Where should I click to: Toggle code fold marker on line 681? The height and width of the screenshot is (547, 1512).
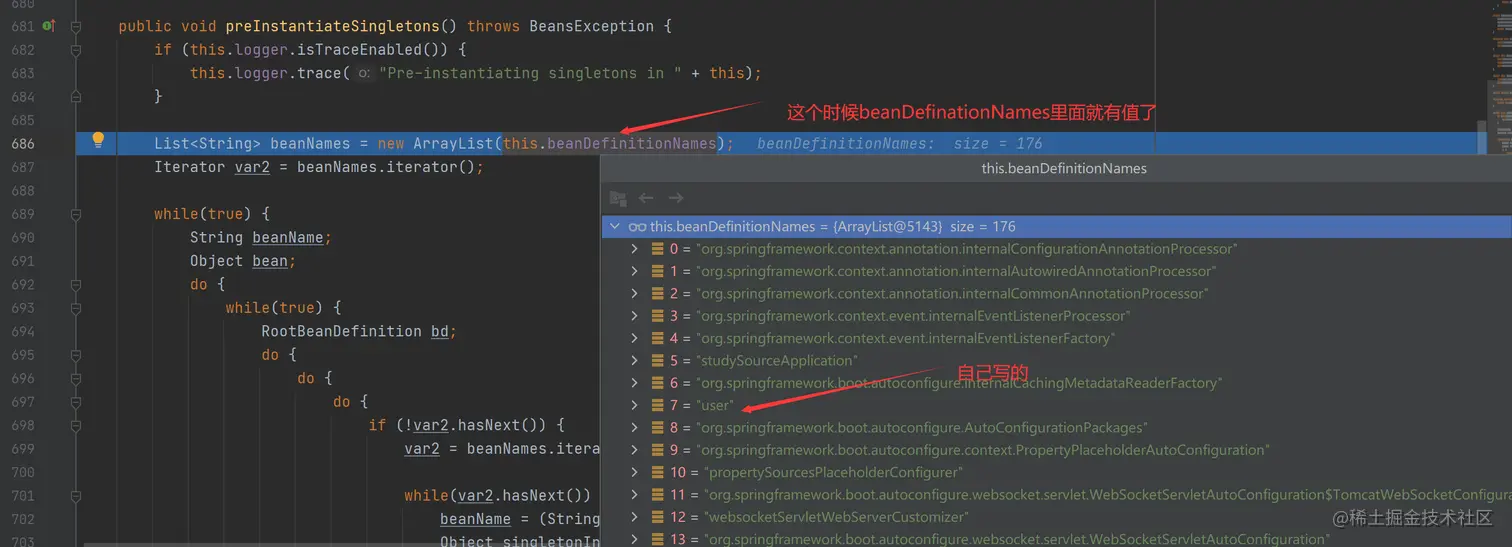click(76, 26)
